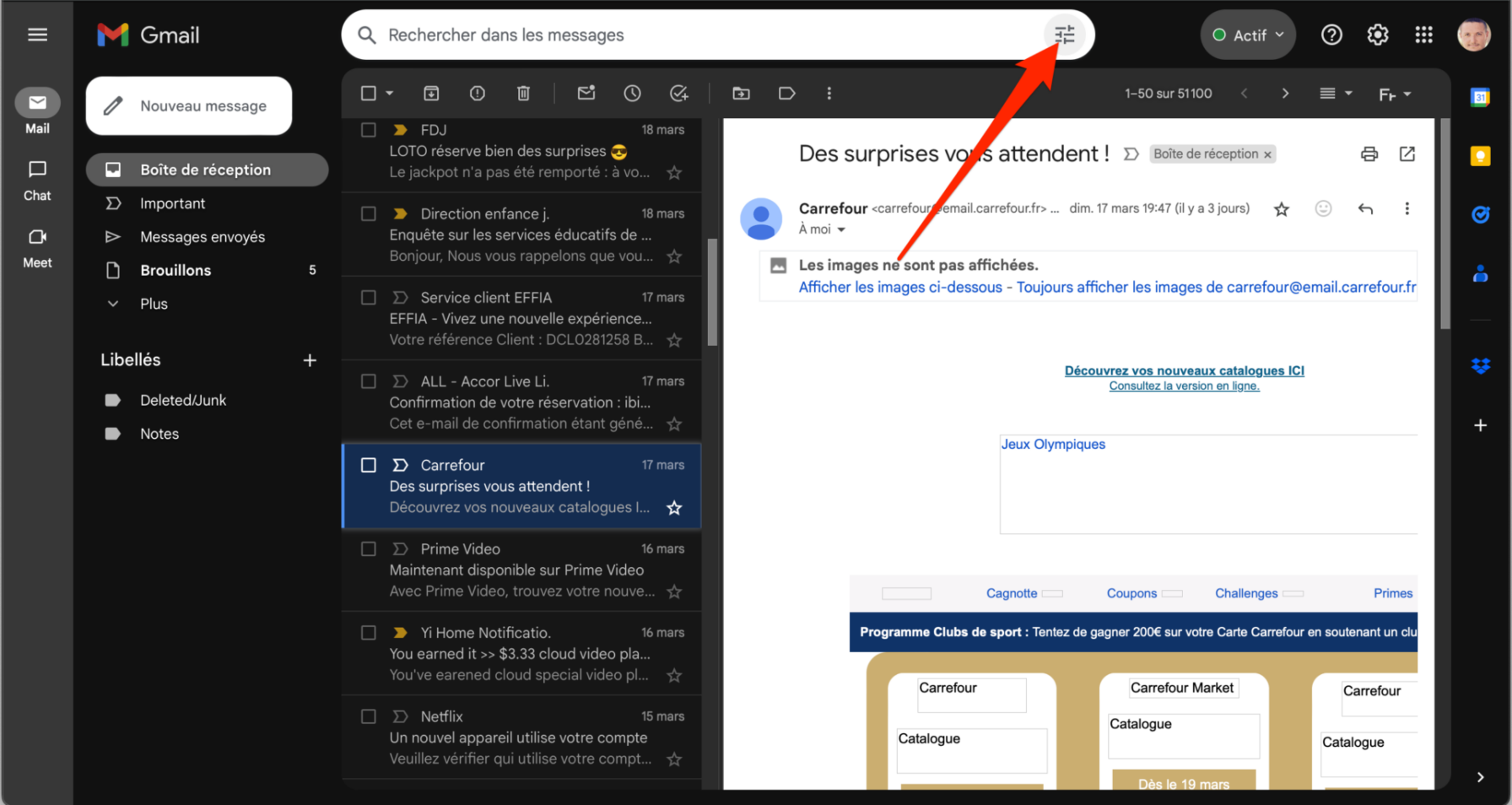Open Google apps grid
Viewport: 1512px width, 805px height.
[1423, 35]
